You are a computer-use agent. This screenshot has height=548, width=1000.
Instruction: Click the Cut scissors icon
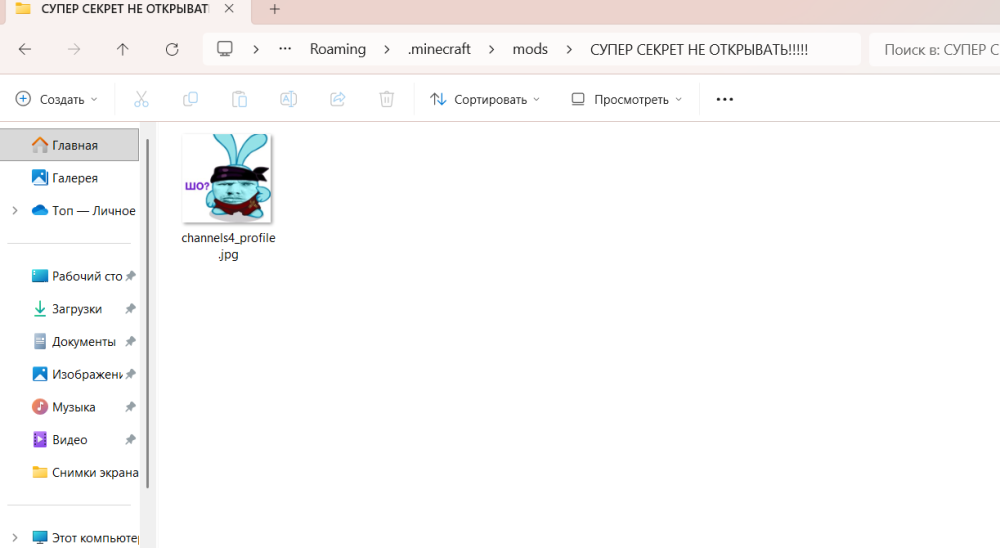142,99
